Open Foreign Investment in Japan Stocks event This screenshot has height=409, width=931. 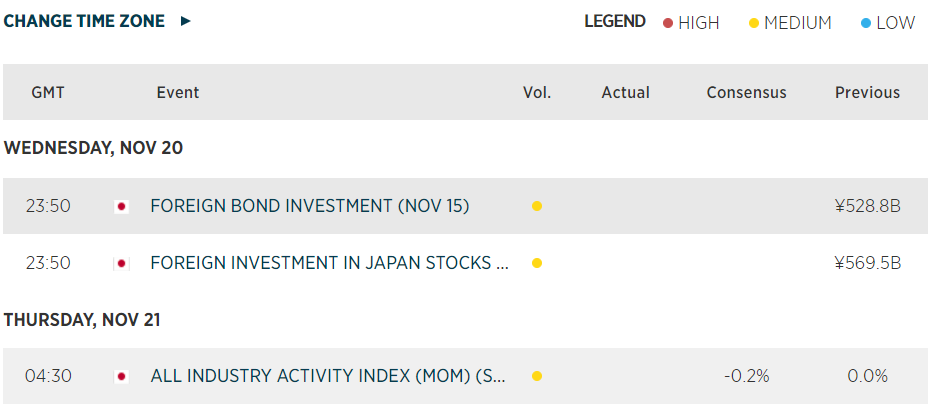[321, 264]
